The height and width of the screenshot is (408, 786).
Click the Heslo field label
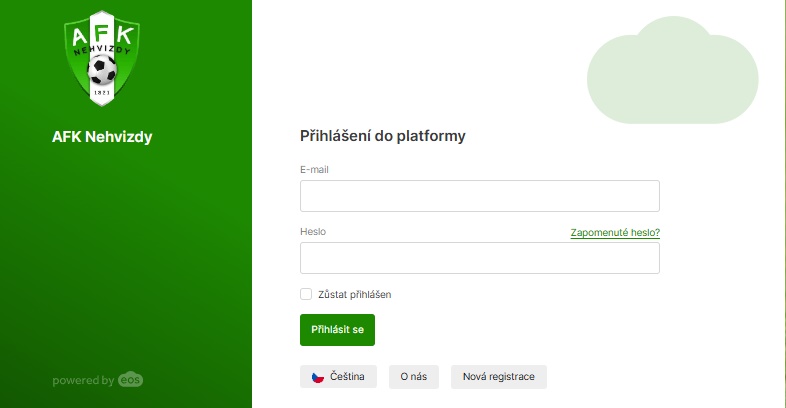click(313, 232)
